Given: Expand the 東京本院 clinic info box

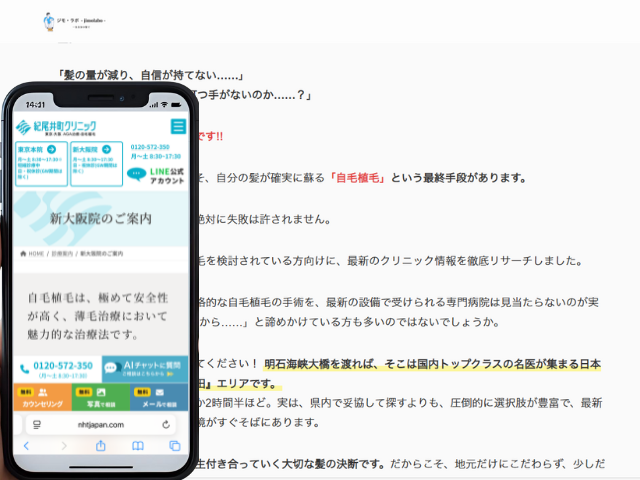Looking at the screenshot, I should tap(40, 165).
